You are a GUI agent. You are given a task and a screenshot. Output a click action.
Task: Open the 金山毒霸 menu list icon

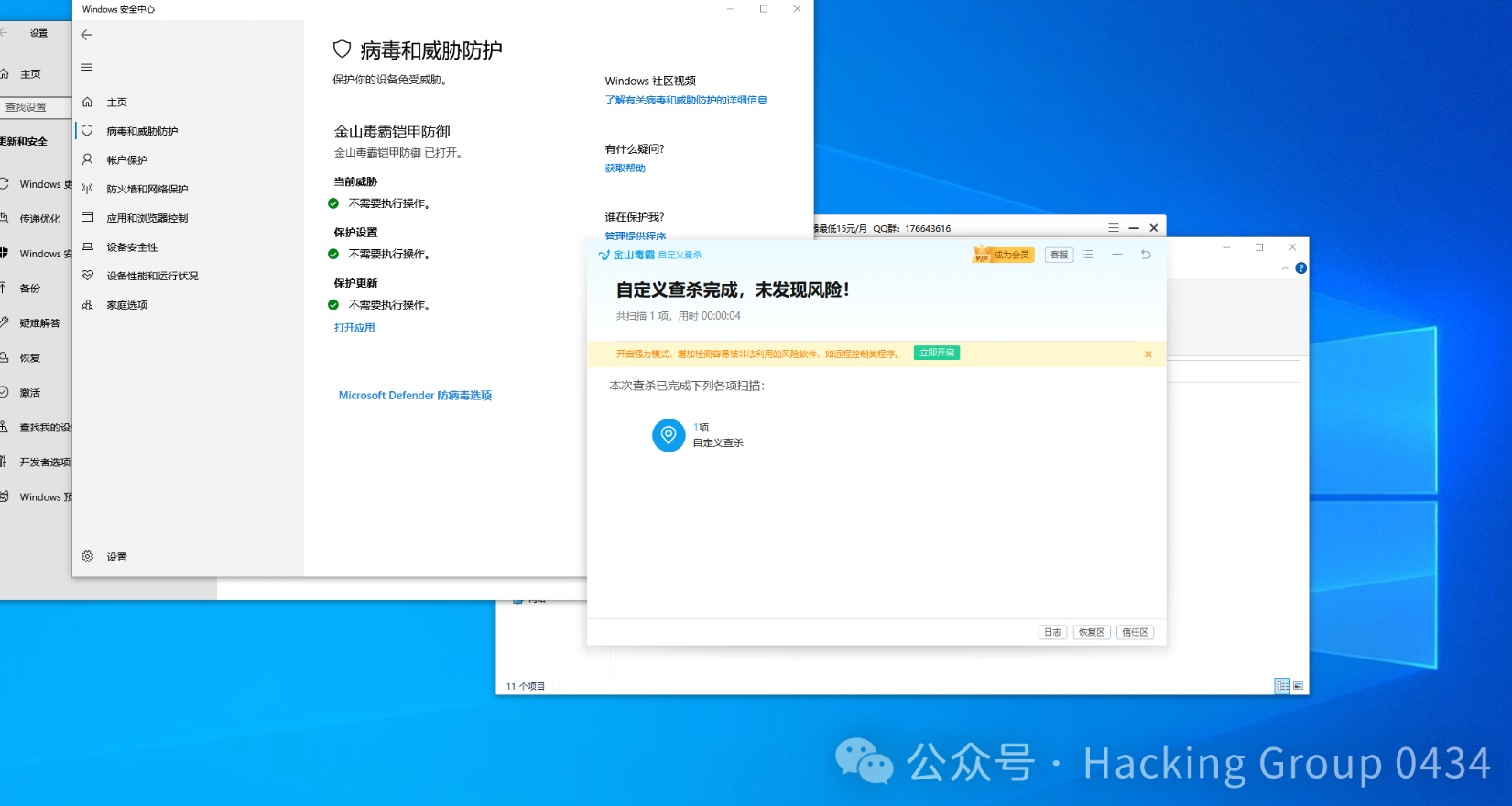[1088, 255]
